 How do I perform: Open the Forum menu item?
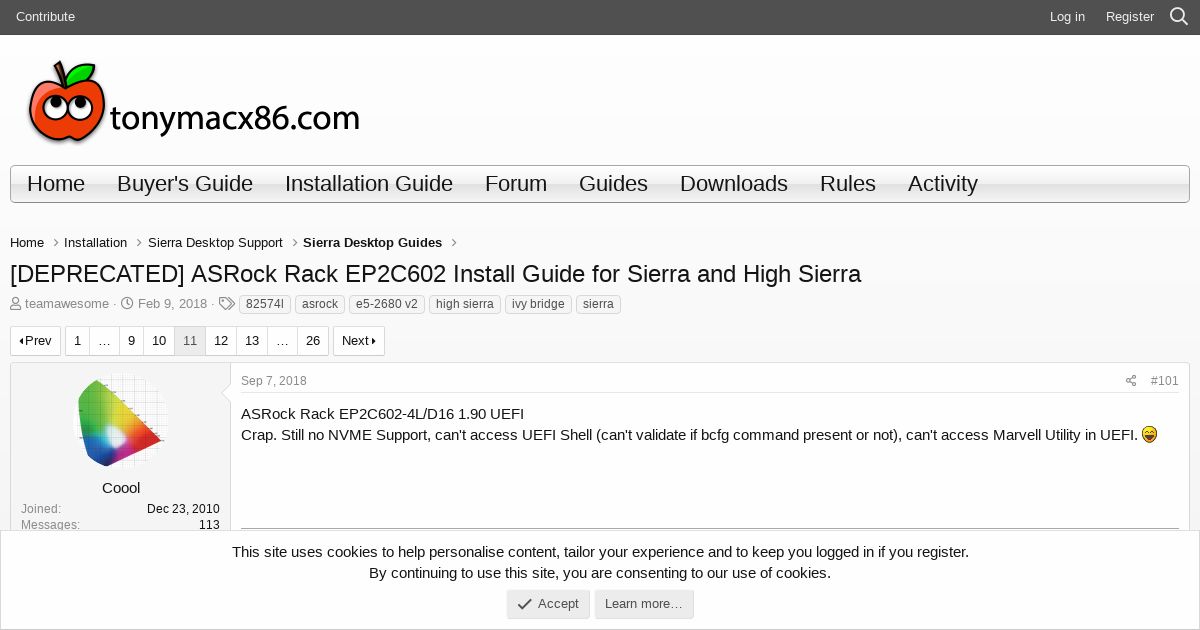(516, 184)
